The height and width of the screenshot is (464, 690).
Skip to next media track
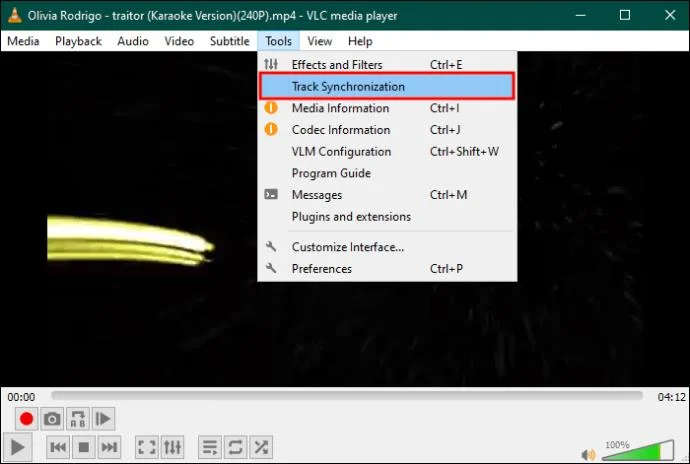(109, 448)
